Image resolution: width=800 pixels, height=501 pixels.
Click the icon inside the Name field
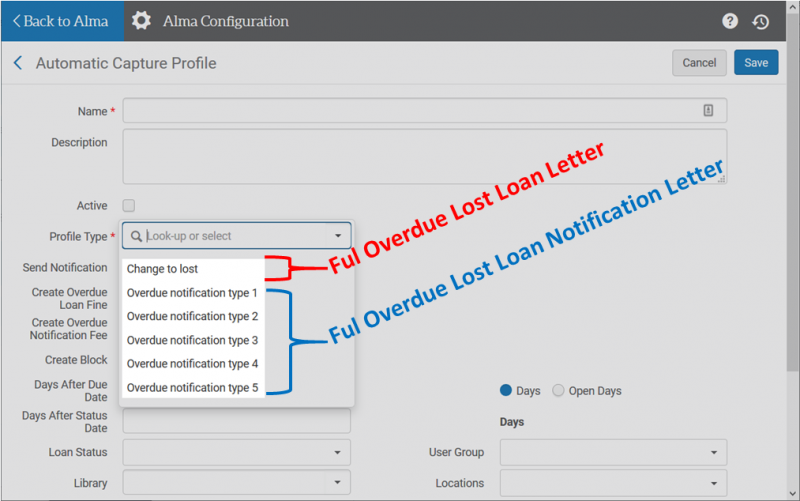click(x=708, y=110)
